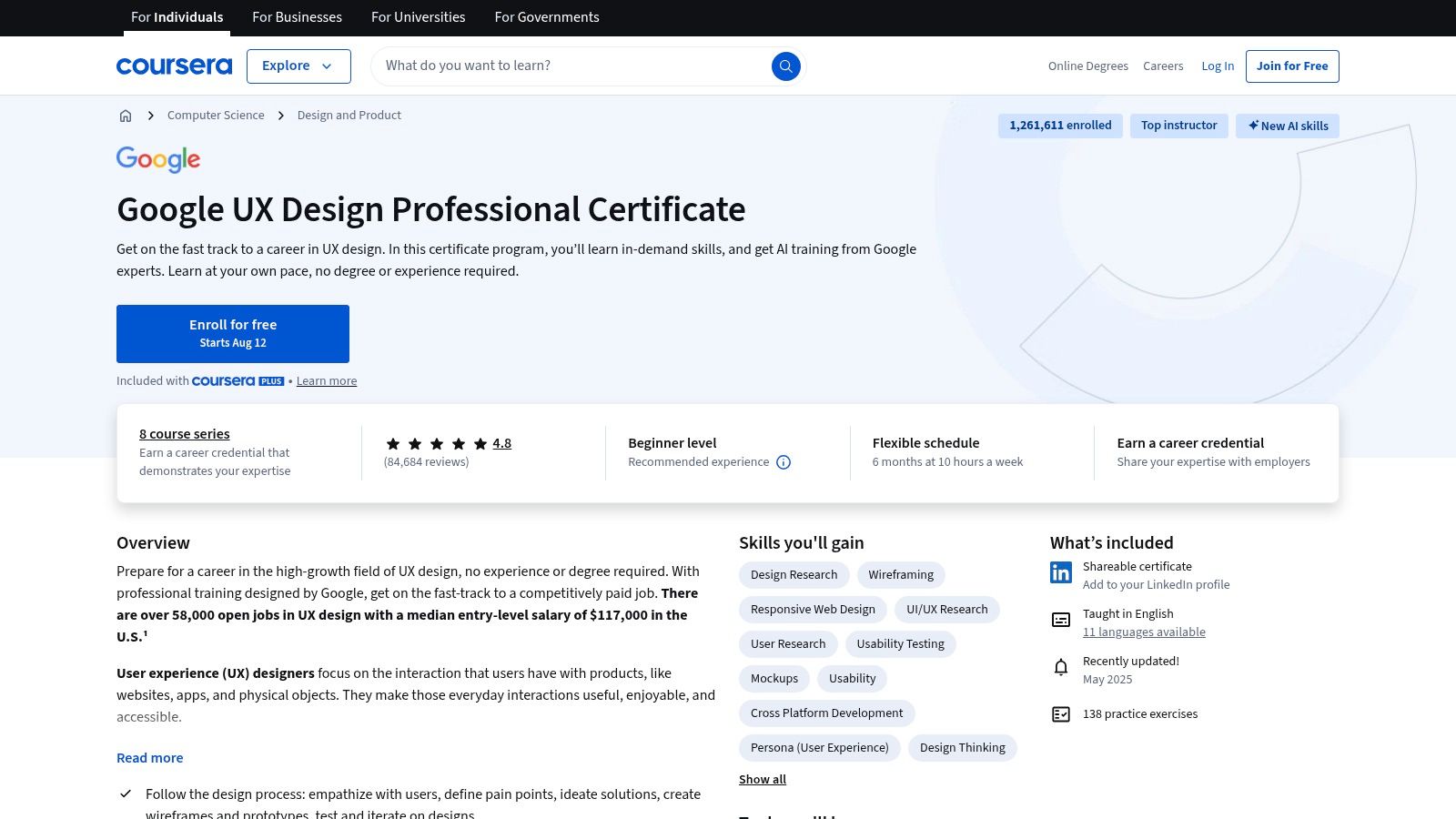Go to home breadcrumb icon
Viewport: 1456px width, 819px height.
(x=126, y=116)
